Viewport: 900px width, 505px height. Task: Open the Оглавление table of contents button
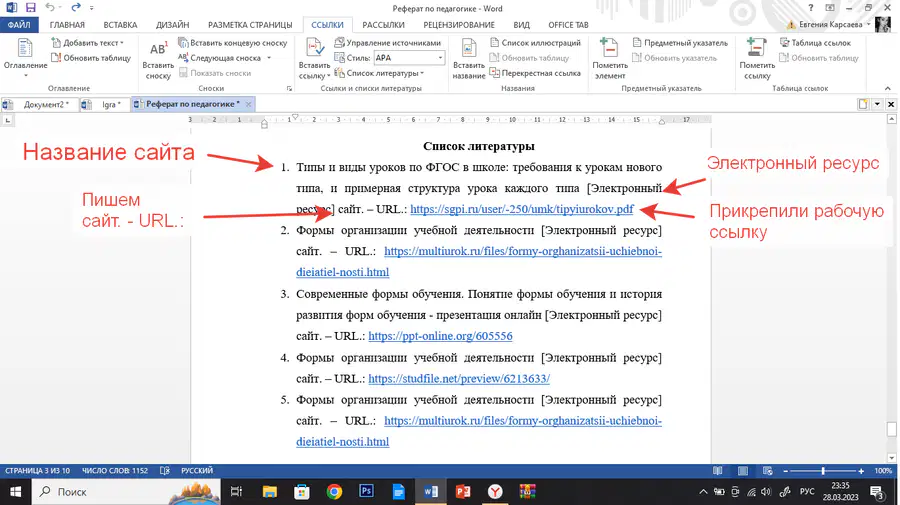(25, 58)
